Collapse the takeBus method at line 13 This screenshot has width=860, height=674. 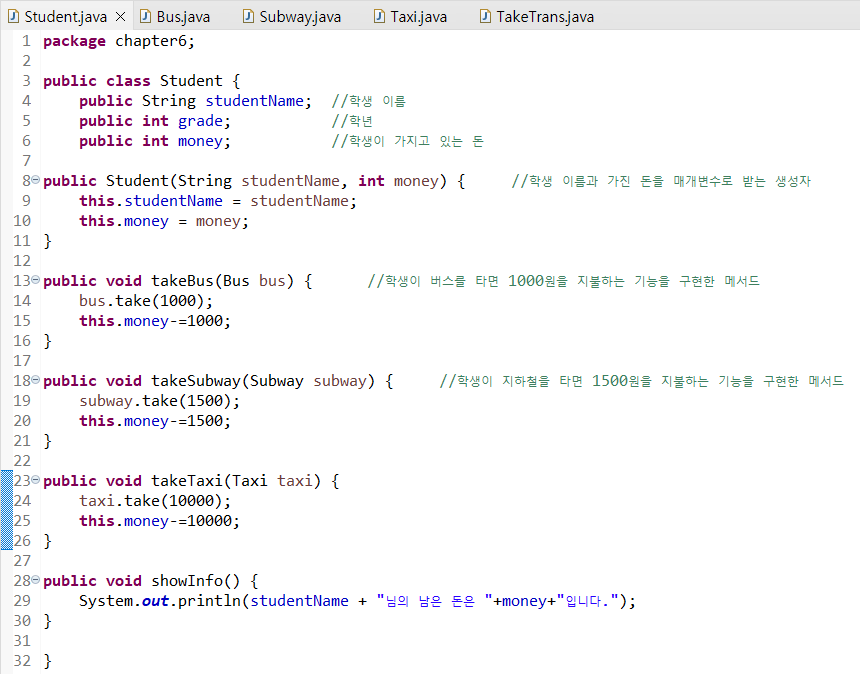pyautogui.click(x=36, y=280)
